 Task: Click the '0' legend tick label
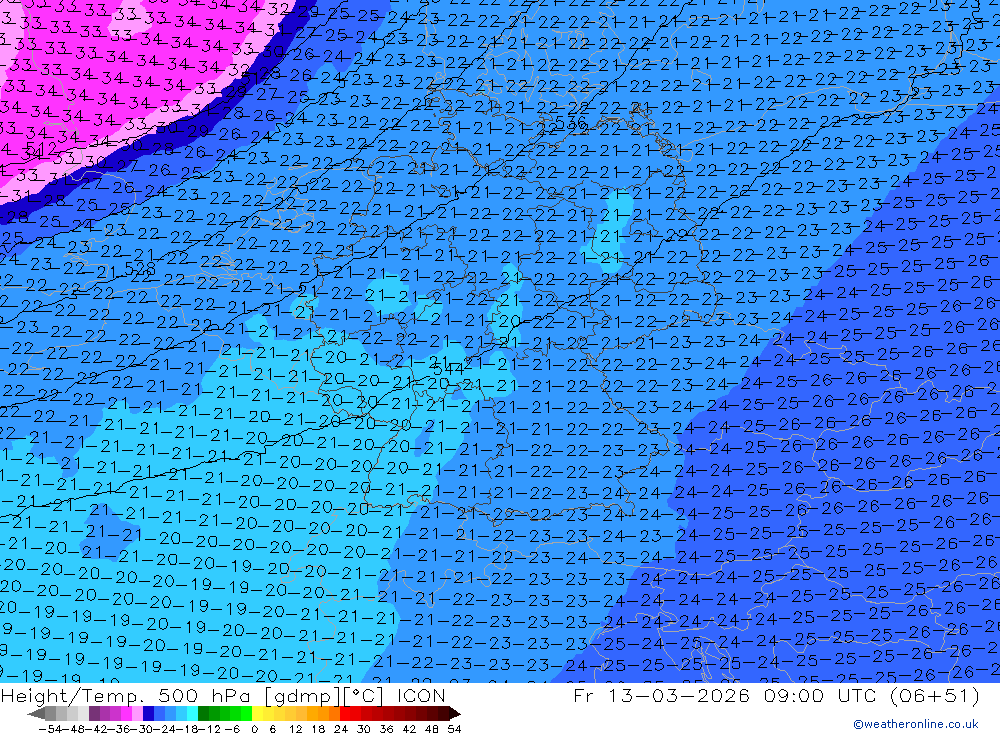(x=254, y=729)
